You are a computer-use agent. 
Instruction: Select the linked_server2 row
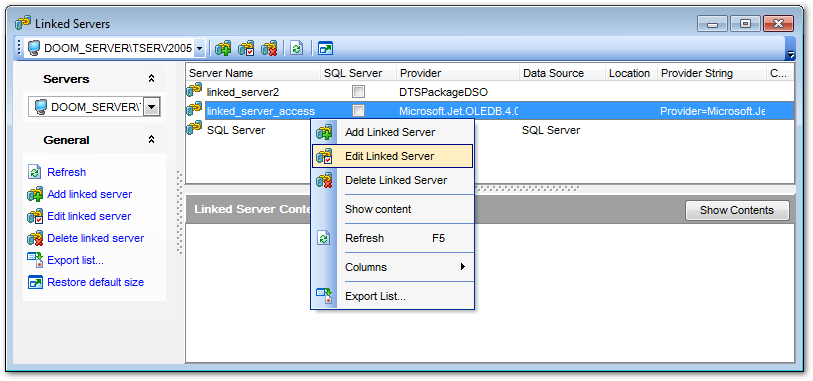[489, 92]
